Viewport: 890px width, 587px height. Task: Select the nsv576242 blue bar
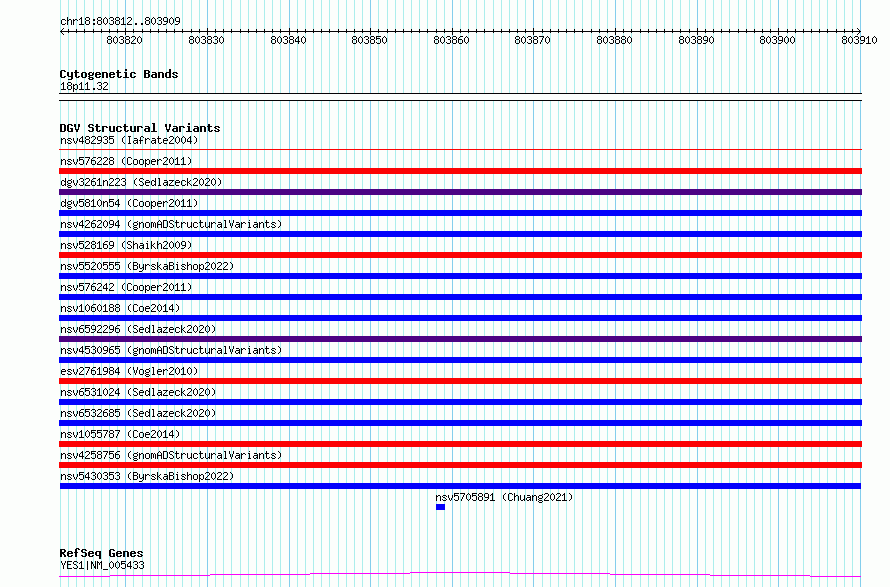click(x=460, y=297)
